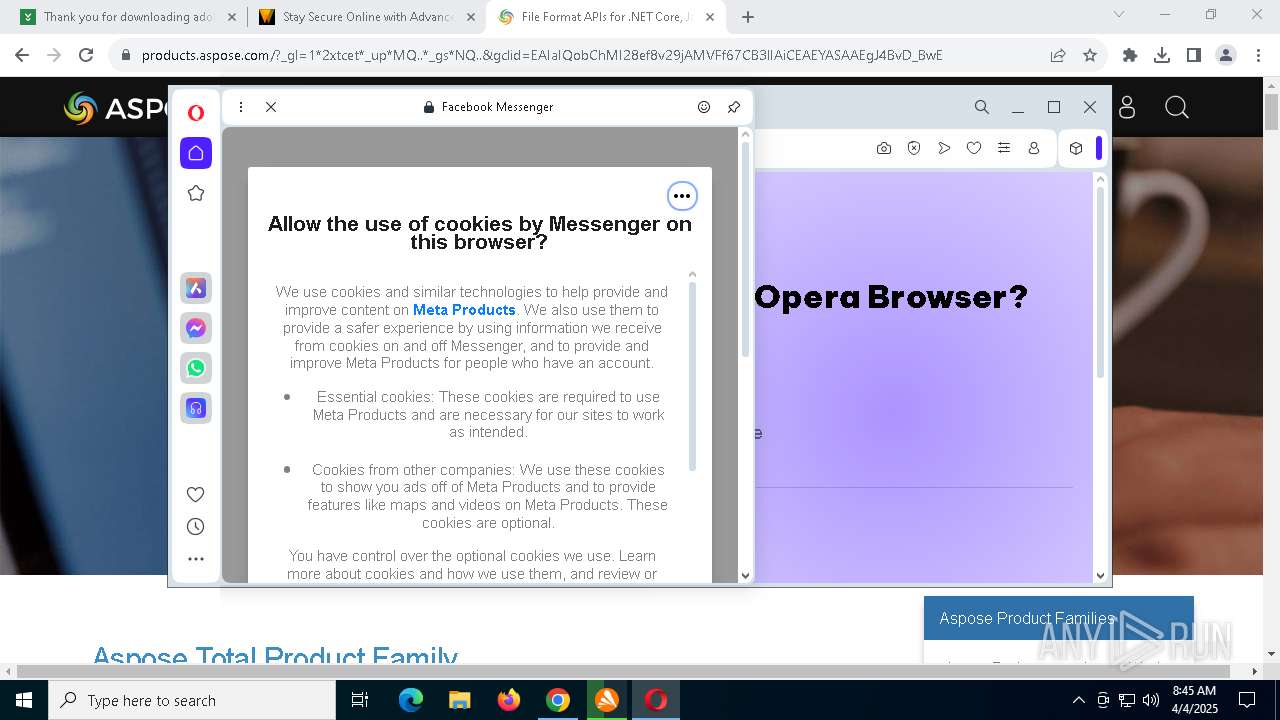
Task: Open Task View on the taskbar
Action: tap(360, 700)
